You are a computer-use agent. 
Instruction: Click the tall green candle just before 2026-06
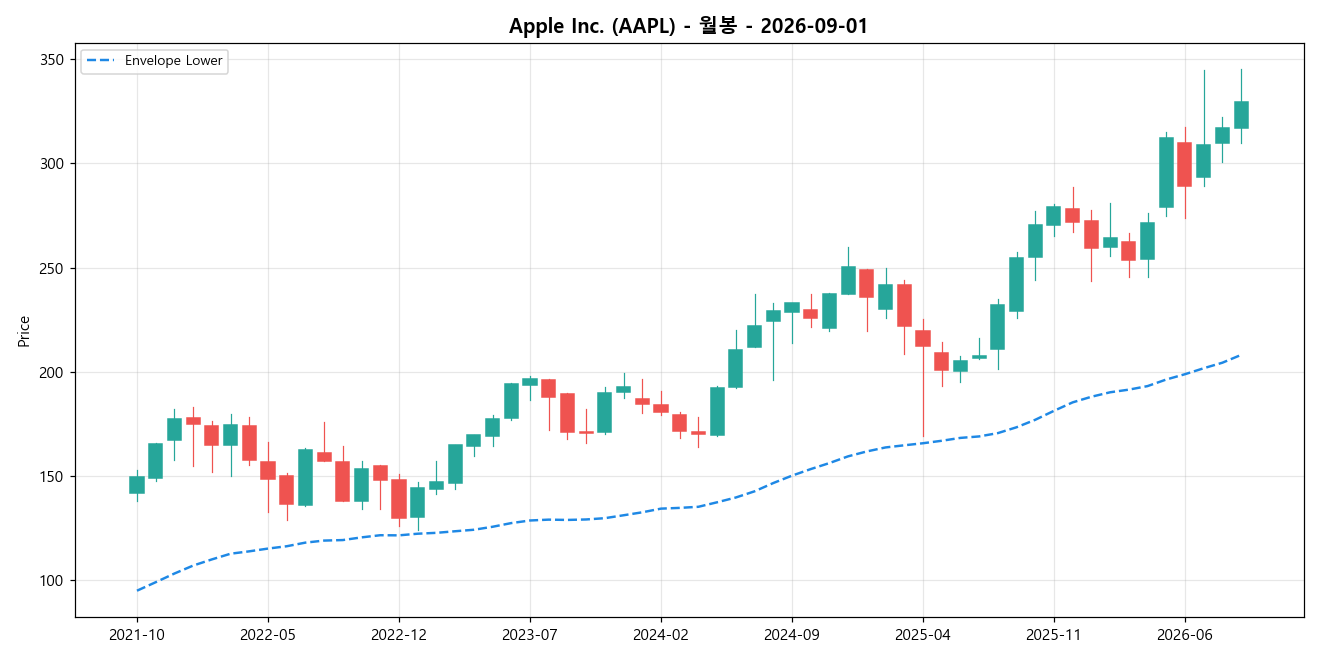[1166, 172]
